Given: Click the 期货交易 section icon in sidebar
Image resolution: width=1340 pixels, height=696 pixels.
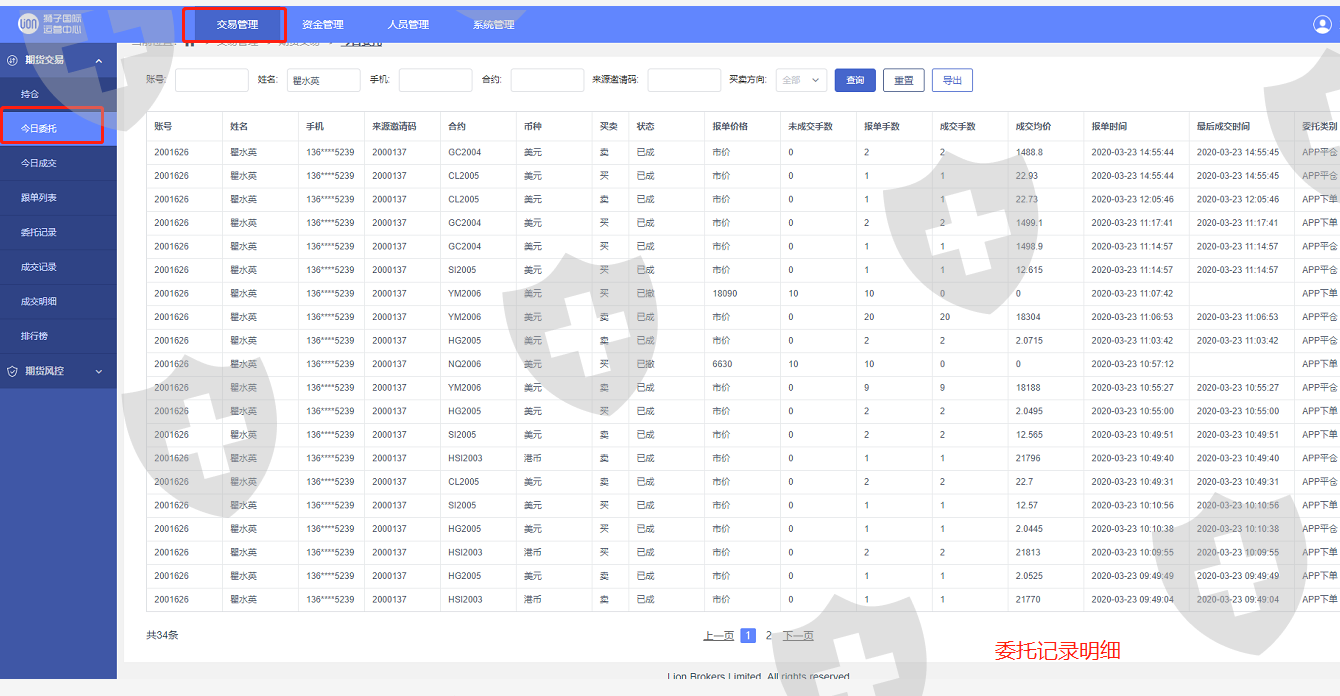Looking at the screenshot, I should tap(12, 60).
